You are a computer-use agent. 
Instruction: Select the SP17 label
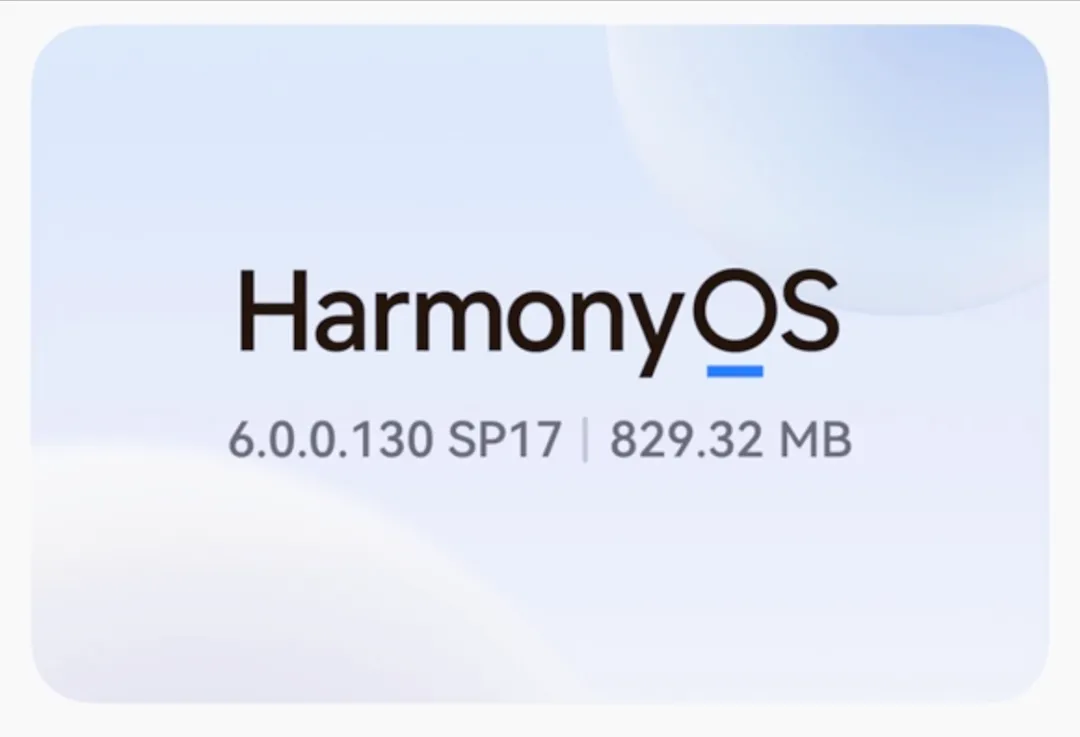[x=505, y=439]
